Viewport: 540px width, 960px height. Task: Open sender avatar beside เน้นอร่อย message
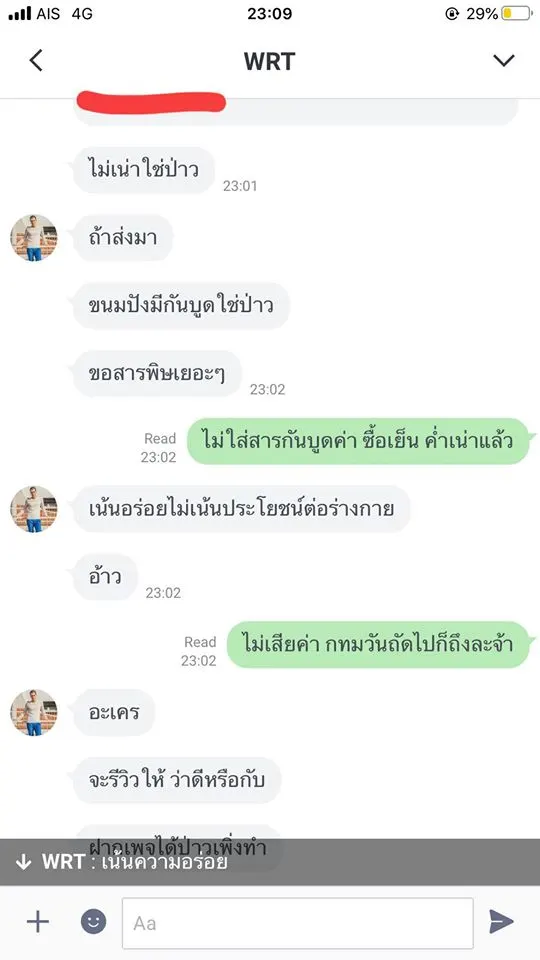[34, 509]
